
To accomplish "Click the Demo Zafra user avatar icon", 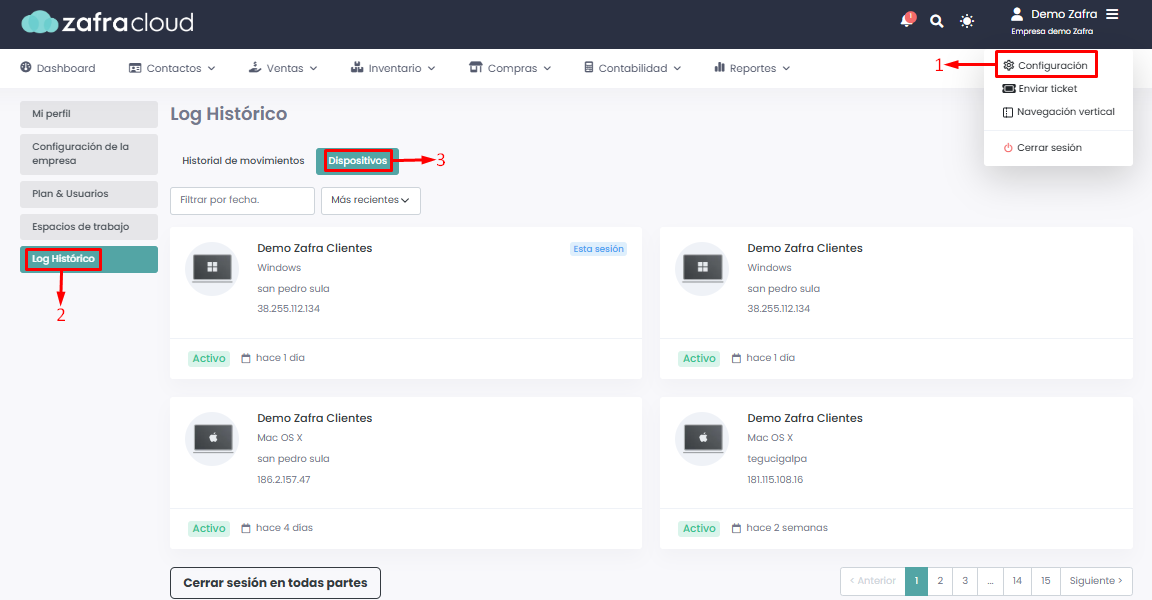I will [1017, 14].
